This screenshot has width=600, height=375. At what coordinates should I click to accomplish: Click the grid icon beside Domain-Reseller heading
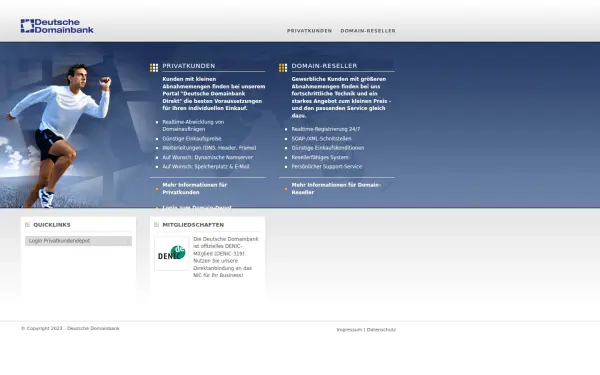[283, 68]
